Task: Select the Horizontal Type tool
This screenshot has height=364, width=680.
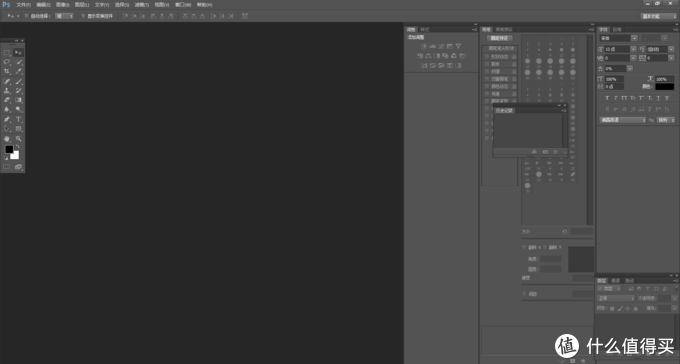Action: [19, 119]
